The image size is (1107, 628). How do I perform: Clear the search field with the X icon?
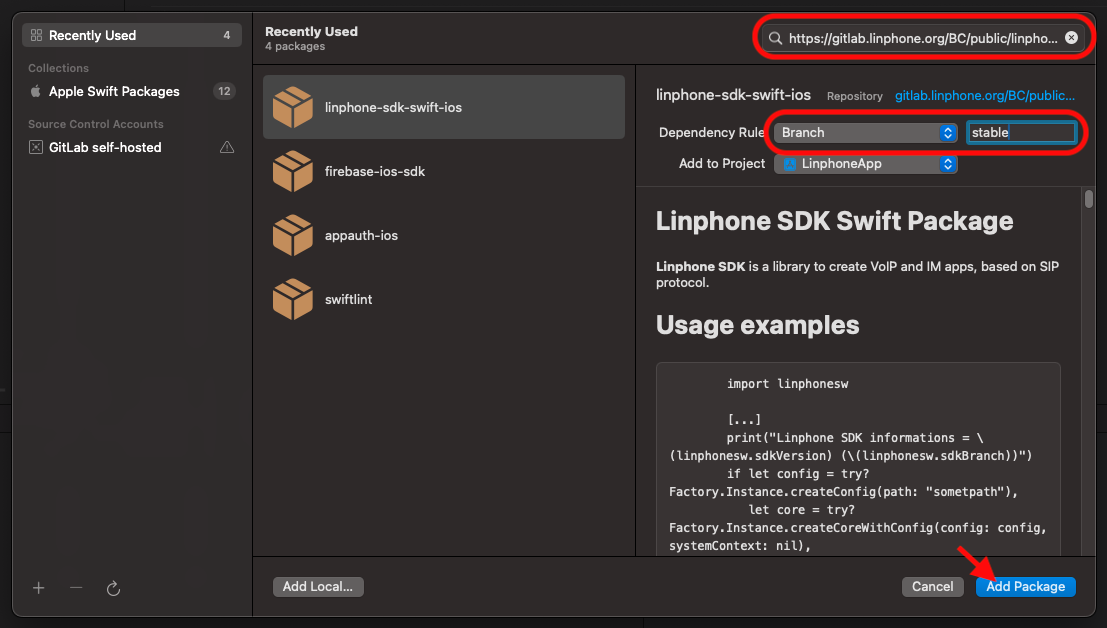click(1071, 38)
